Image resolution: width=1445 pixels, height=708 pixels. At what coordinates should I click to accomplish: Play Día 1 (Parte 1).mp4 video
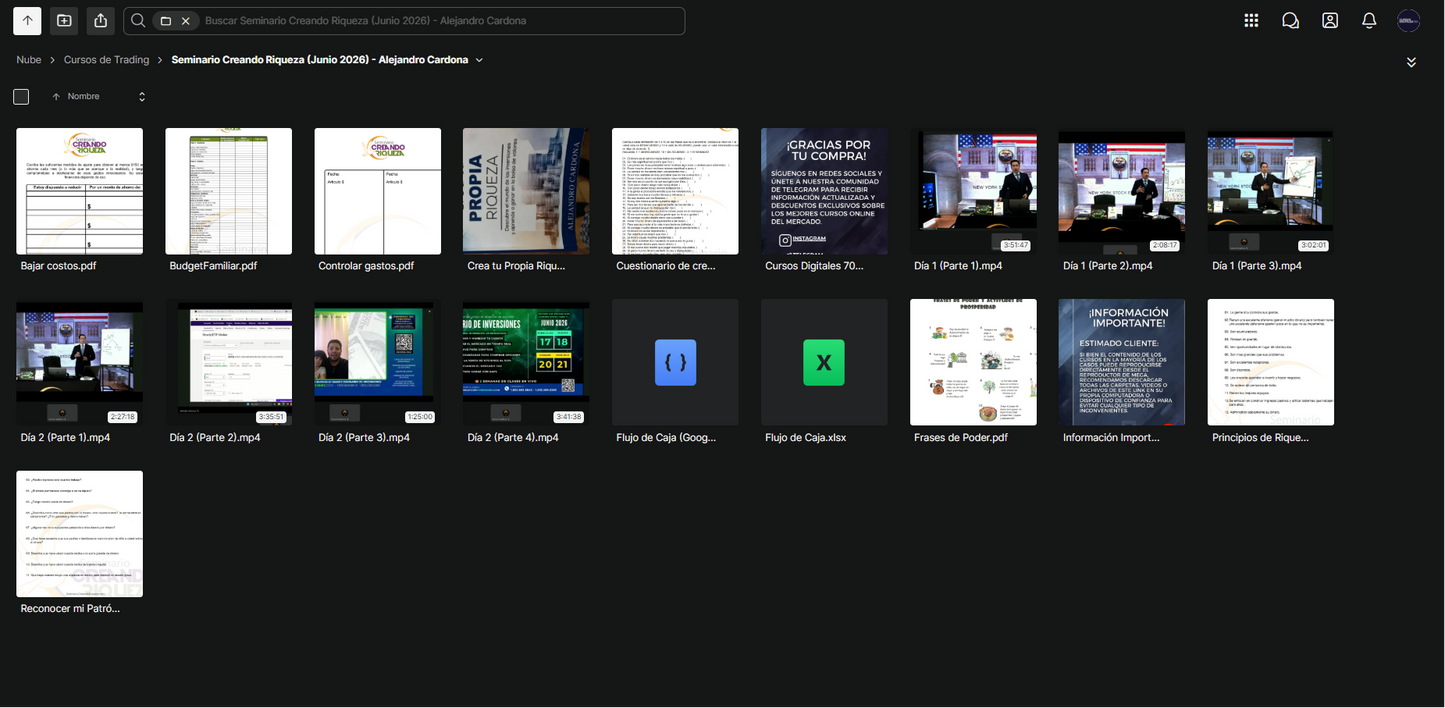tap(973, 191)
